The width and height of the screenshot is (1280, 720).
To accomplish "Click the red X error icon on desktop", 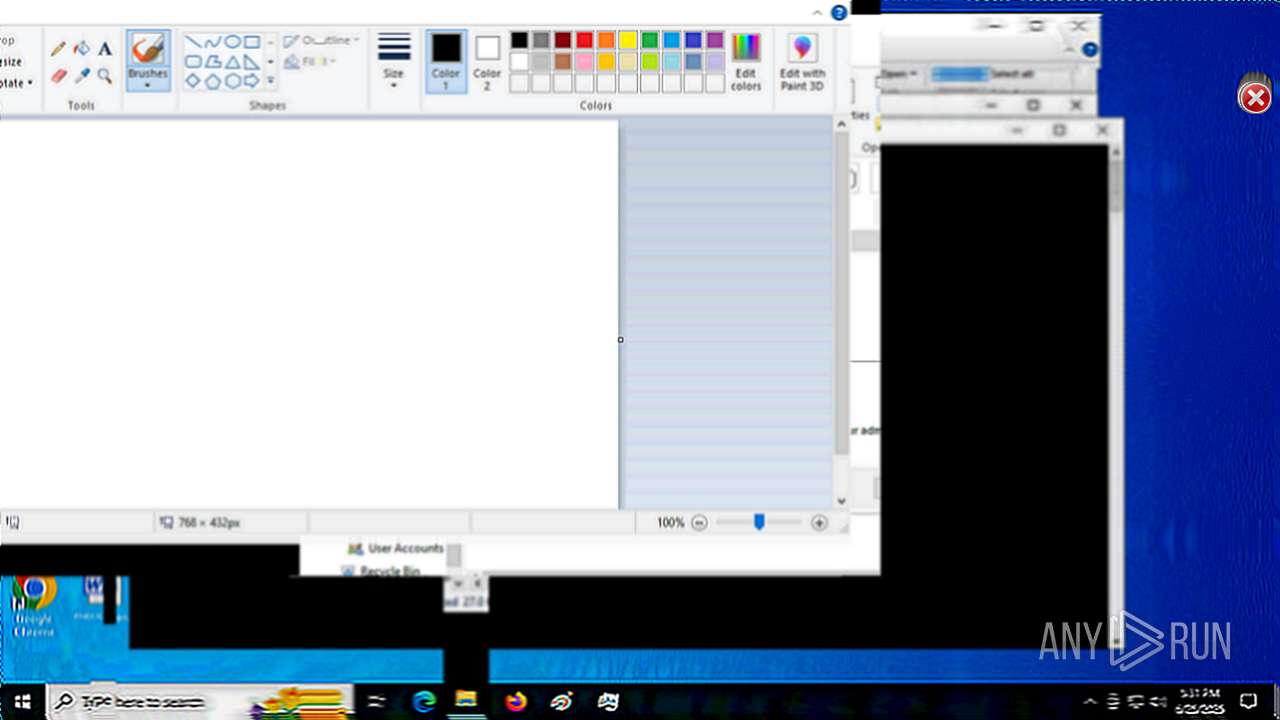I will [1255, 97].
